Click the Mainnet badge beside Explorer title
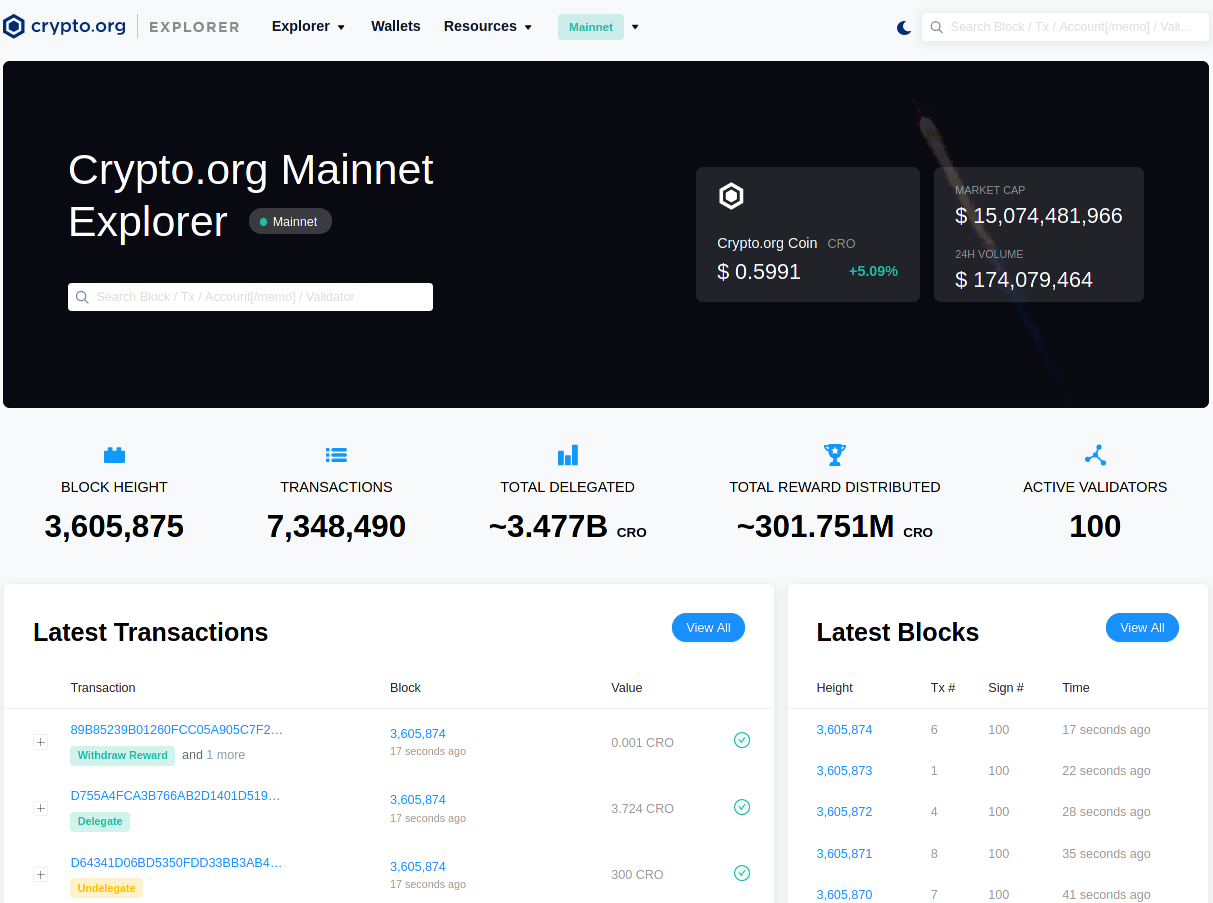The height and width of the screenshot is (903, 1213). pos(290,221)
